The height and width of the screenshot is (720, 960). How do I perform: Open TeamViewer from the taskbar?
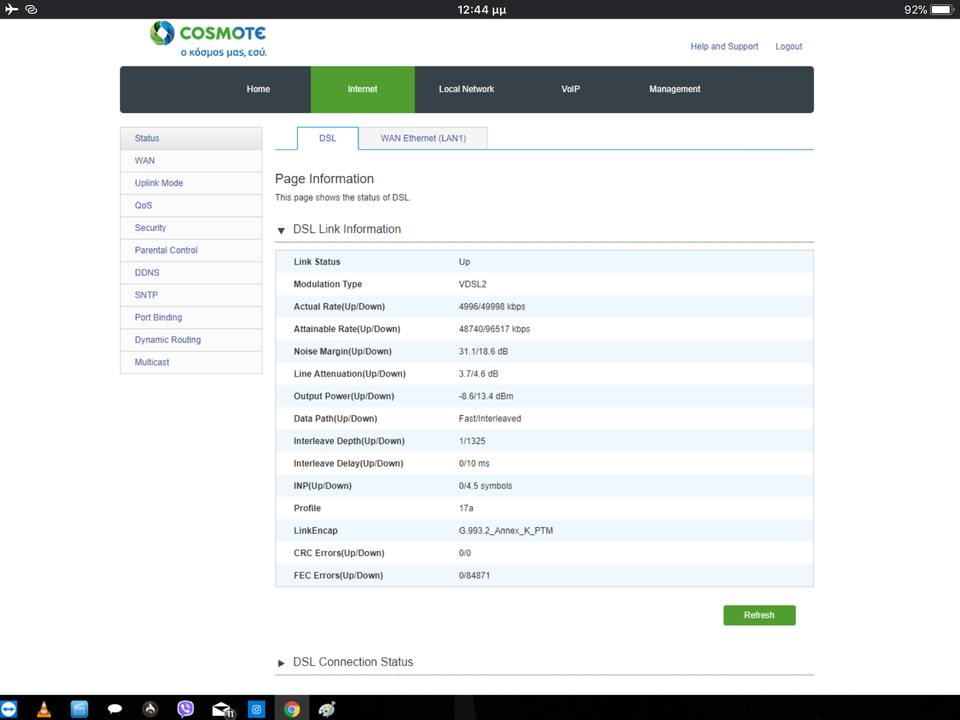point(9,709)
